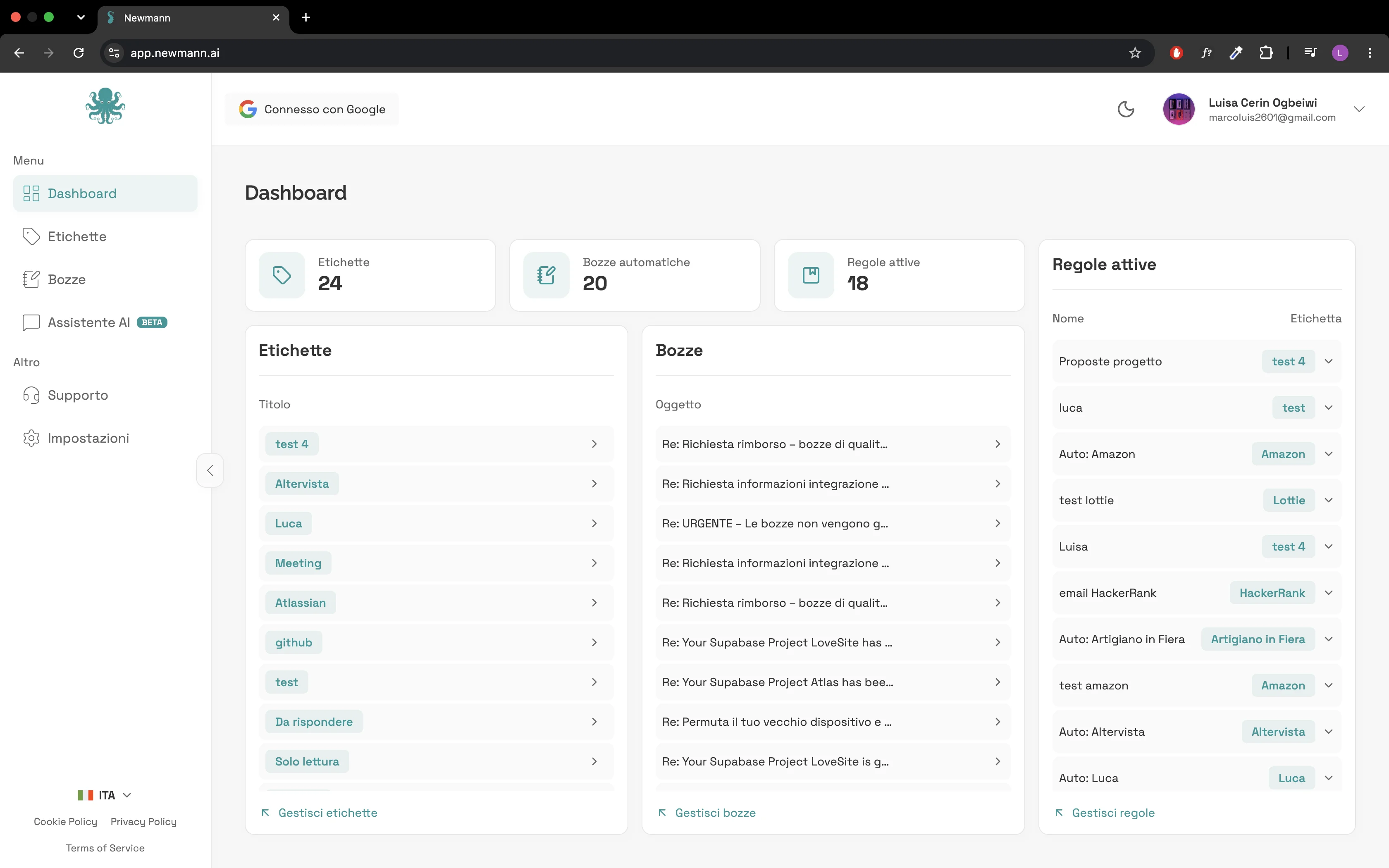
Task: Toggle dark mode moon icon
Action: [x=1126, y=109]
